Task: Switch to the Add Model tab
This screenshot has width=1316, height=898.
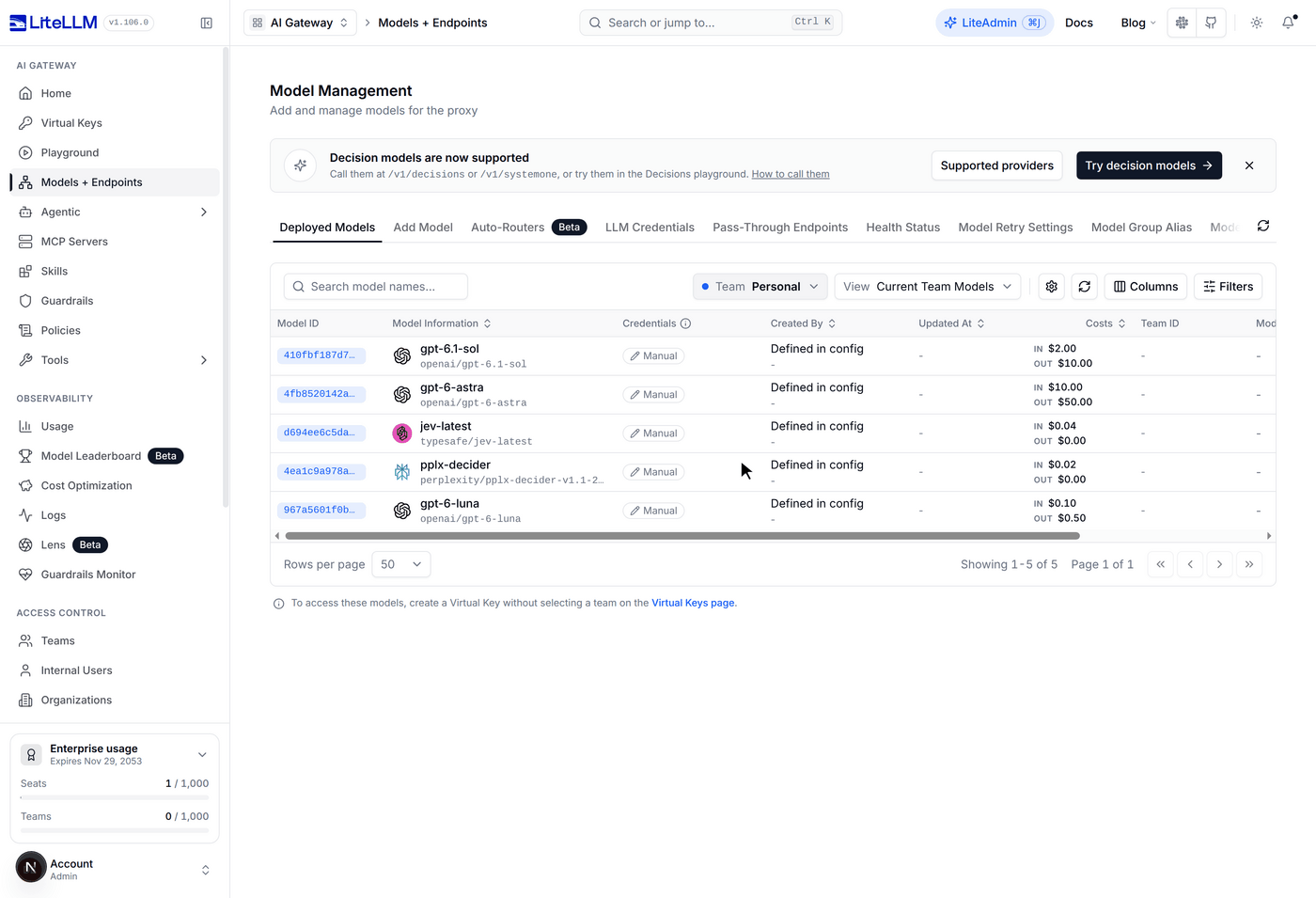Action: click(x=423, y=228)
